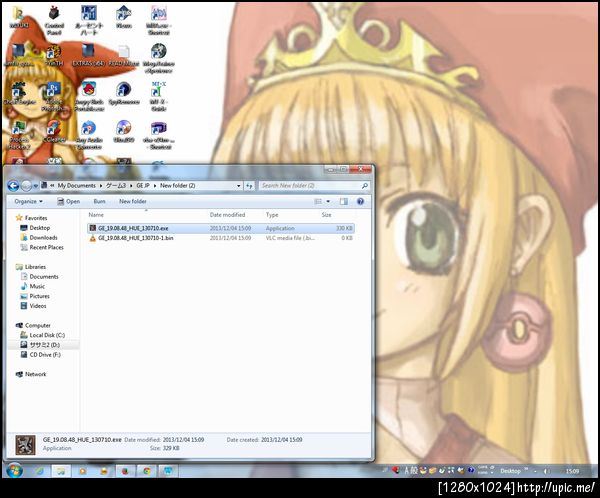
Task: Open the MI-X desktop shortcut
Action: [x=158, y=96]
